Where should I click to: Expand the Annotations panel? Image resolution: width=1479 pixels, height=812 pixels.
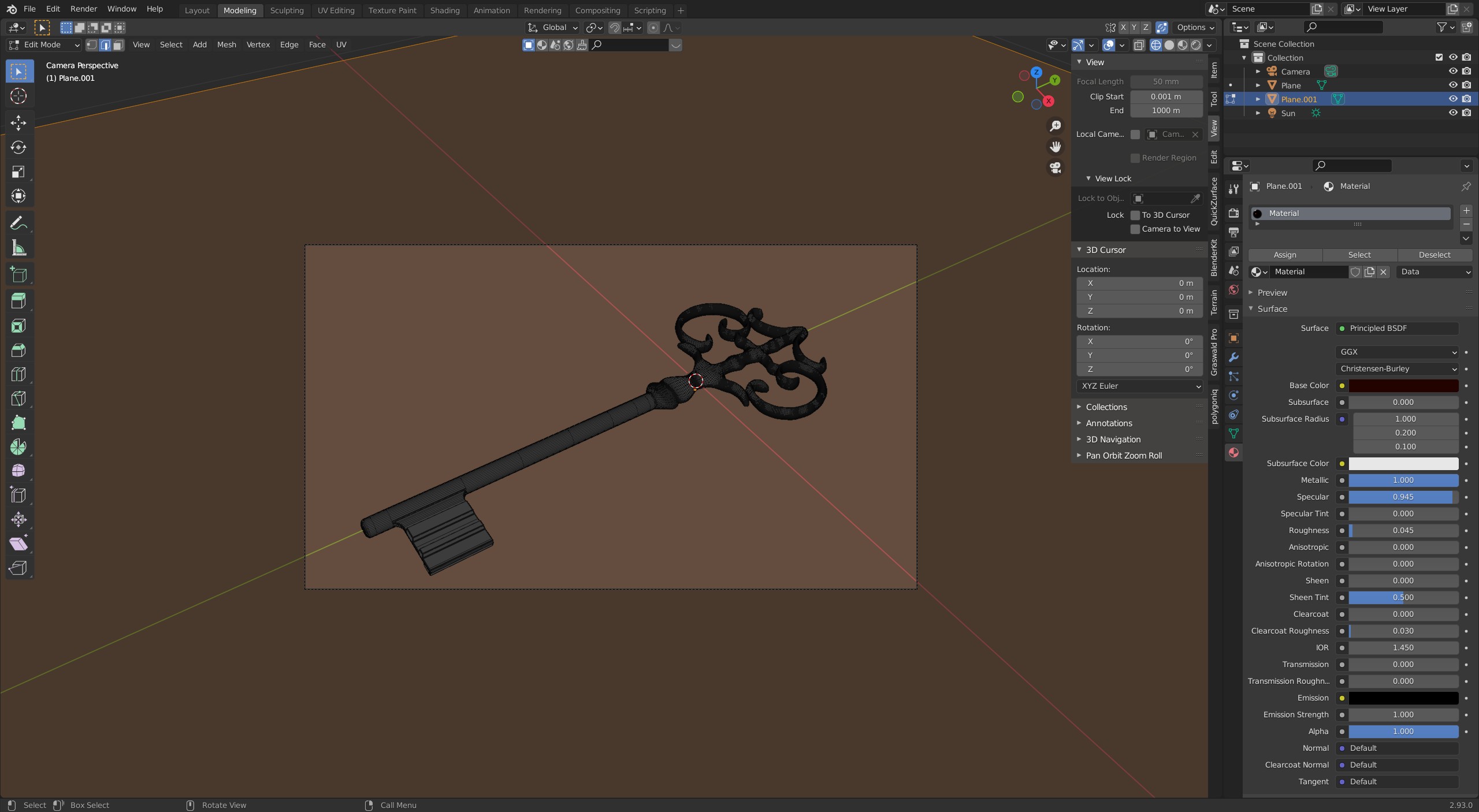pyautogui.click(x=1108, y=423)
